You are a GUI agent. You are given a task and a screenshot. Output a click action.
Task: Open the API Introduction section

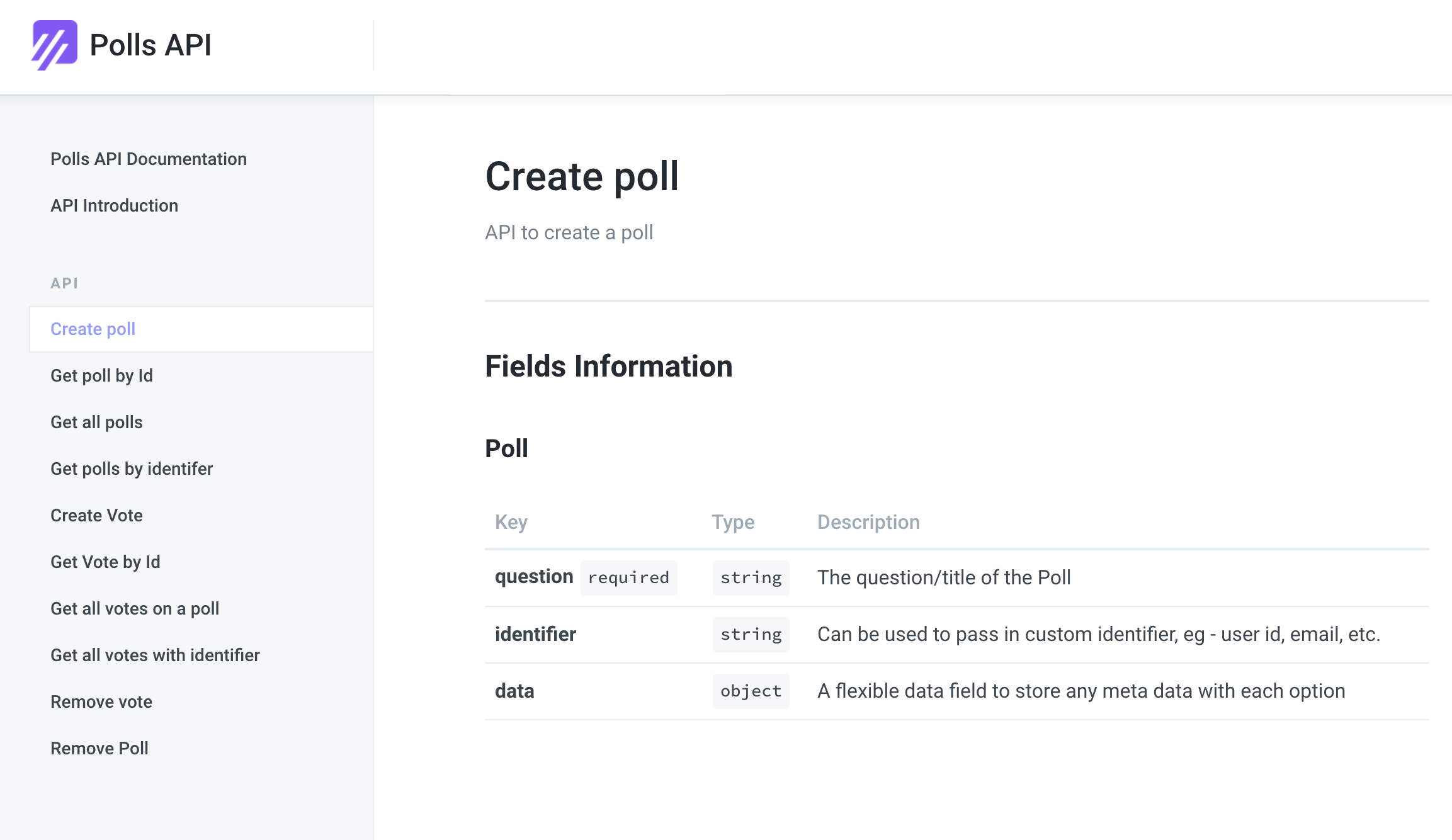click(x=114, y=205)
